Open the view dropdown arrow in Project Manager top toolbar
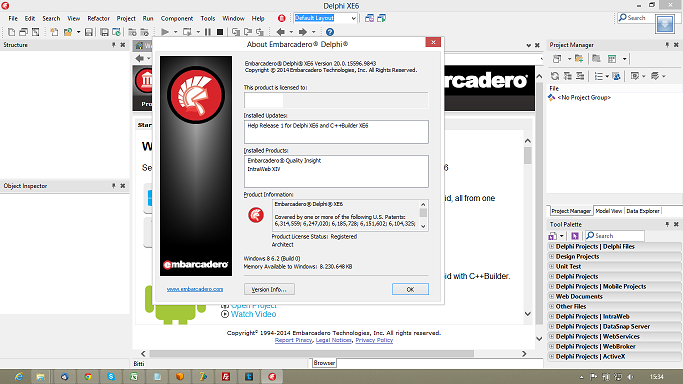The height and width of the screenshot is (384, 683). (x=624, y=59)
